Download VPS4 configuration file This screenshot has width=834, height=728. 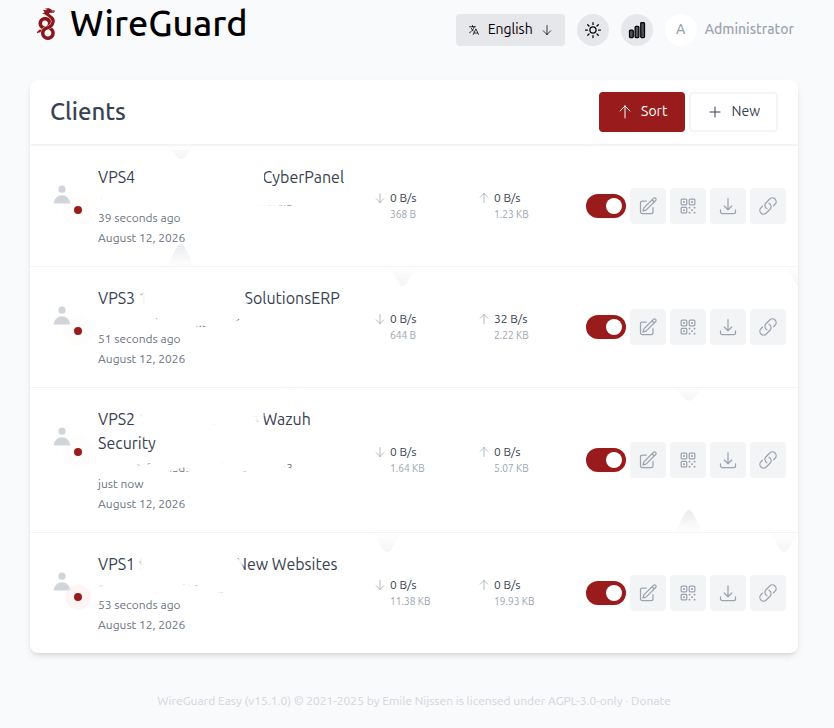[x=728, y=206]
